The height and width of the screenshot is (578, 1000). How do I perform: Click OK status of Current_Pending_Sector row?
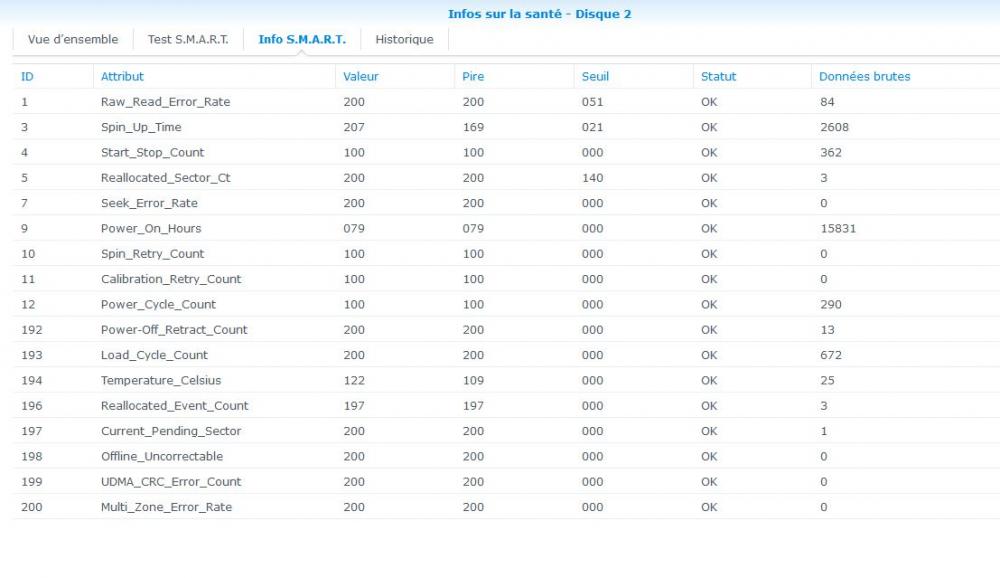(x=709, y=431)
